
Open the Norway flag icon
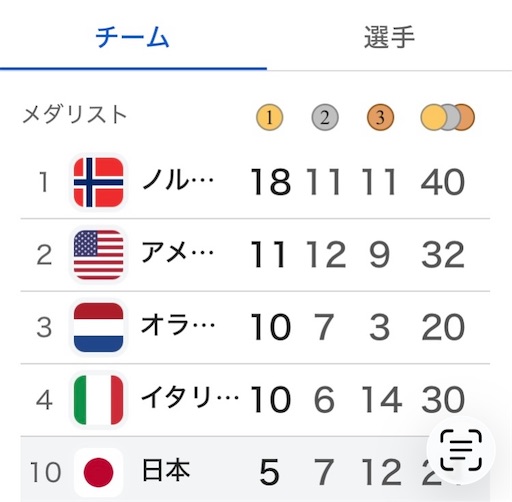pos(98,182)
